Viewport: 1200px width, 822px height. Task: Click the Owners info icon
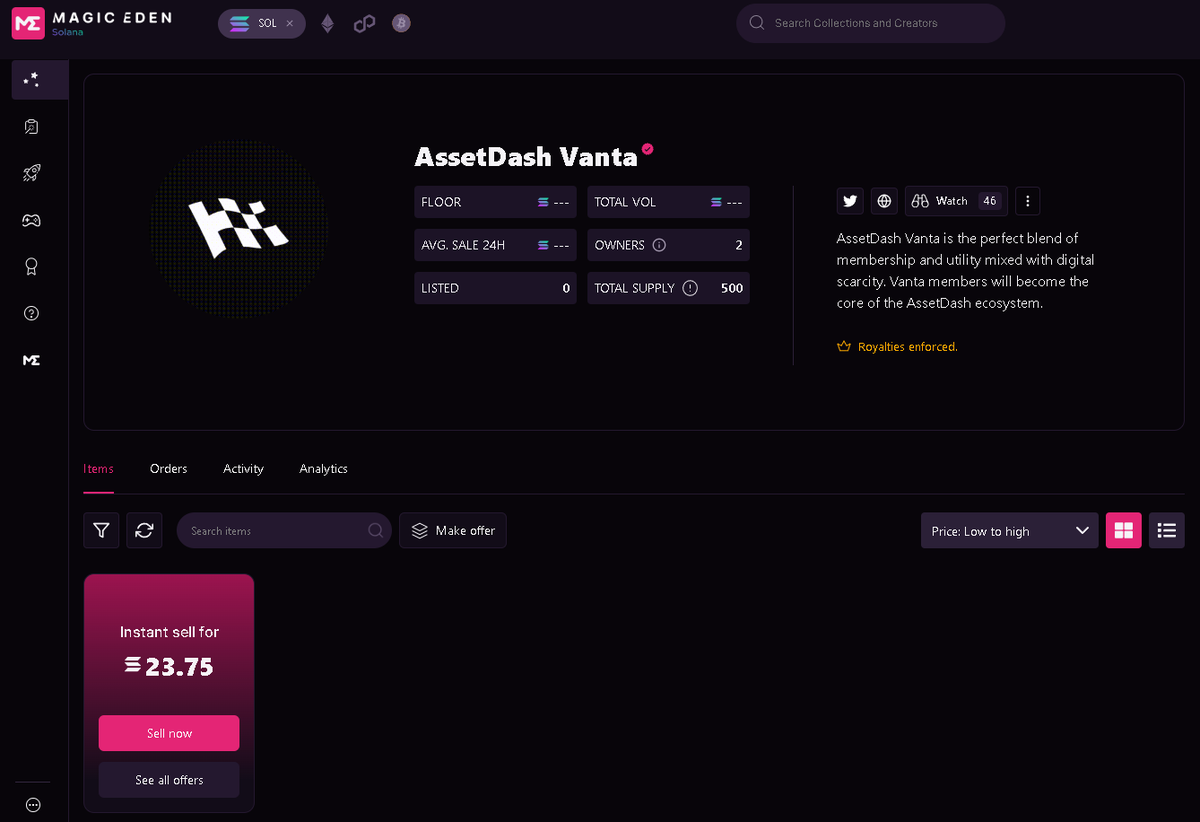pos(659,245)
